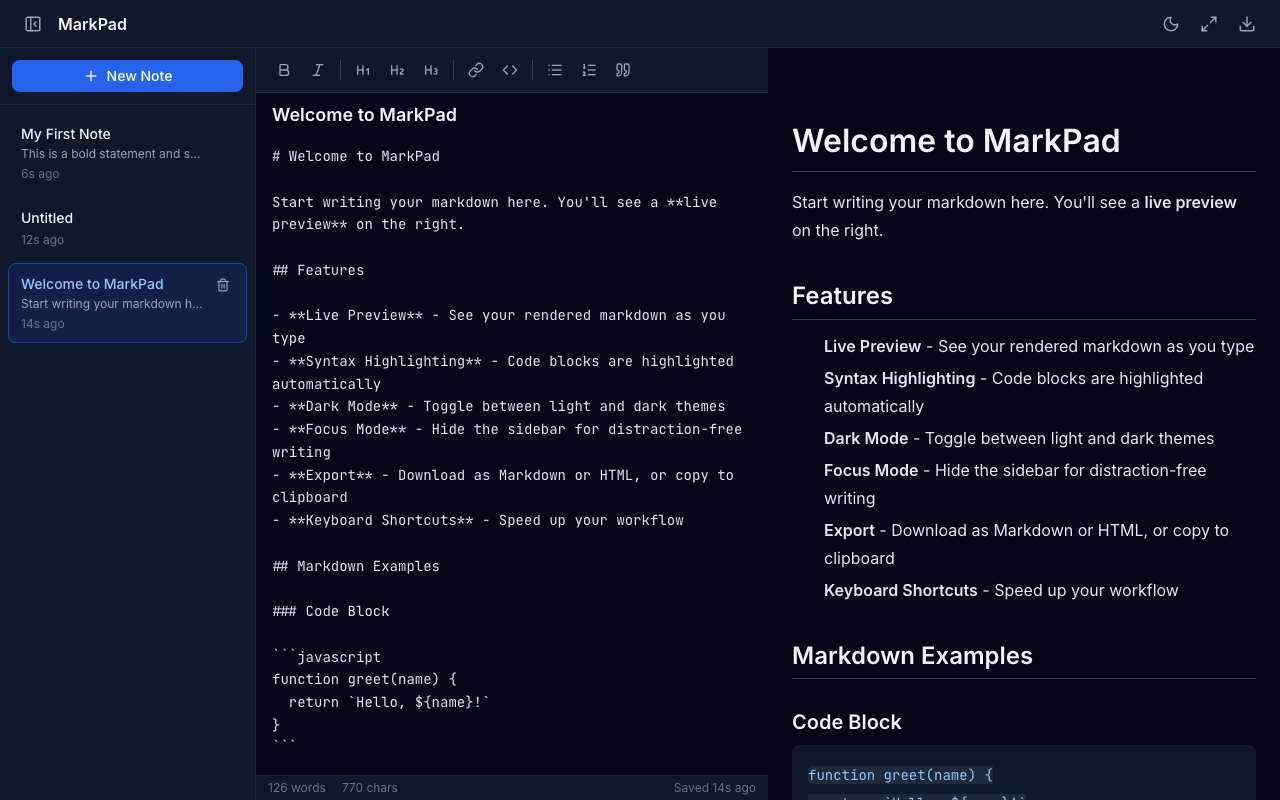
Task: Insert a hyperlink
Action: click(x=476, y=70)
